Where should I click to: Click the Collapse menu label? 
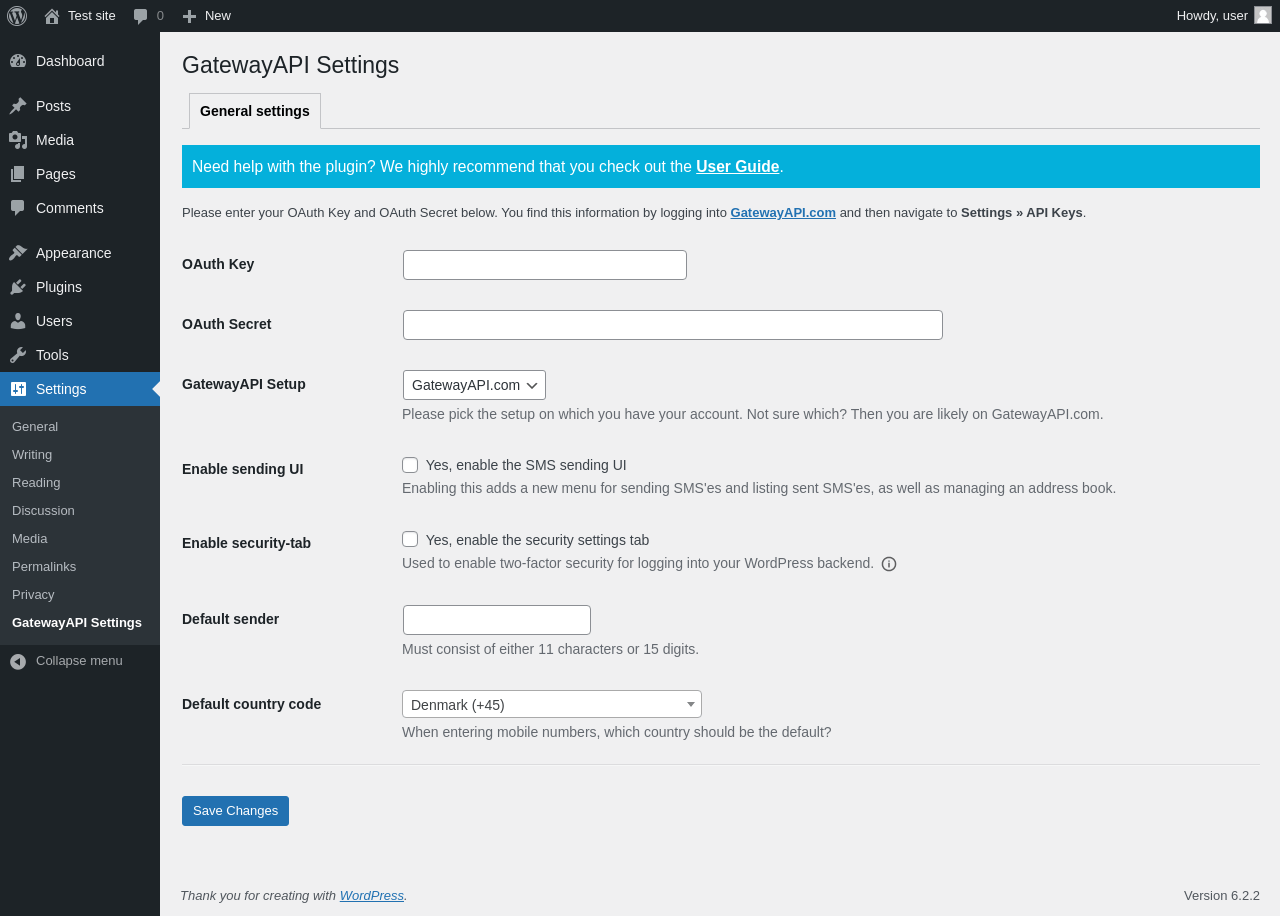tap(79, 661)
